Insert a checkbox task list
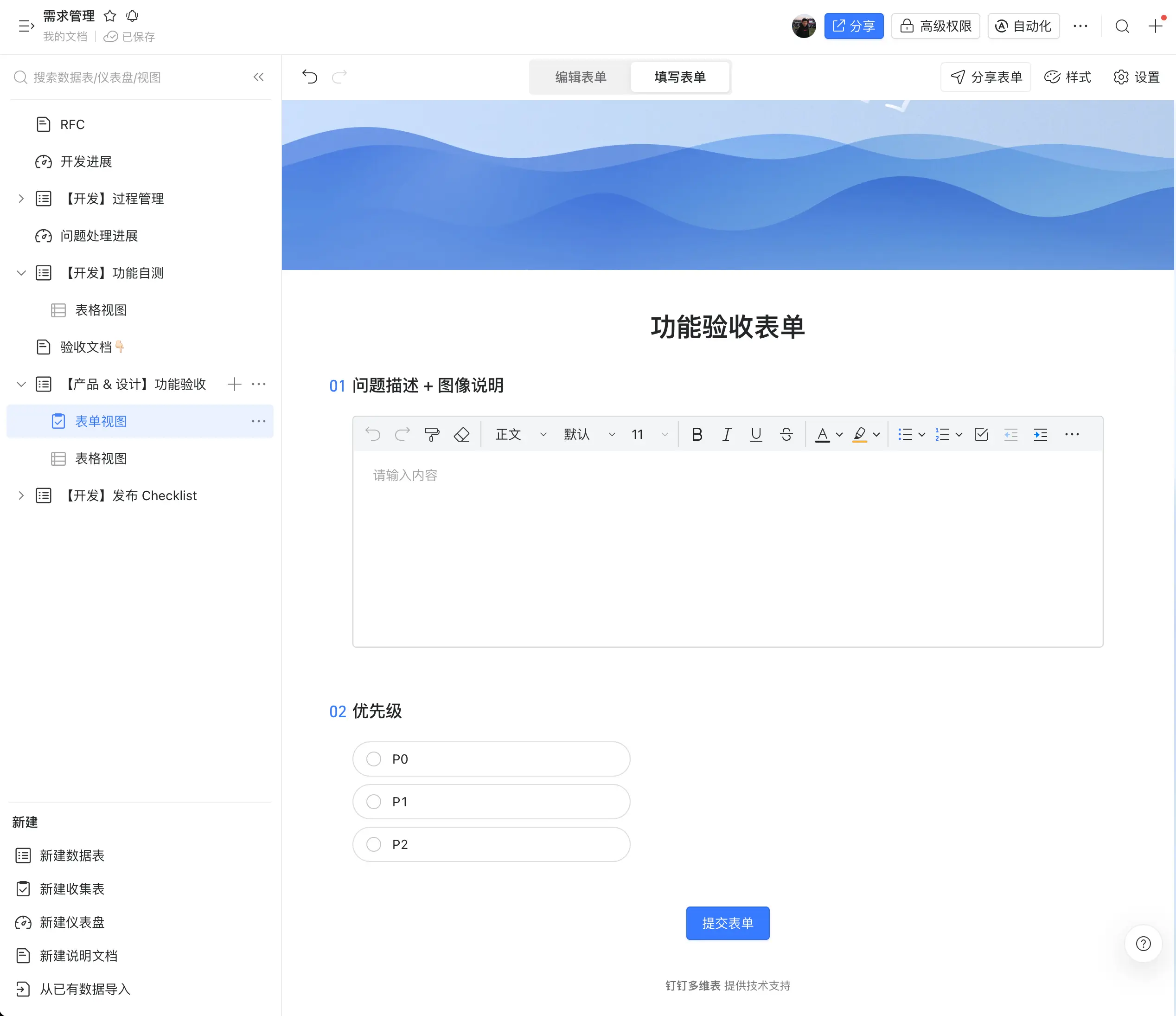Viewport: 1176px width, 1016px height. (x=981, y=434)
